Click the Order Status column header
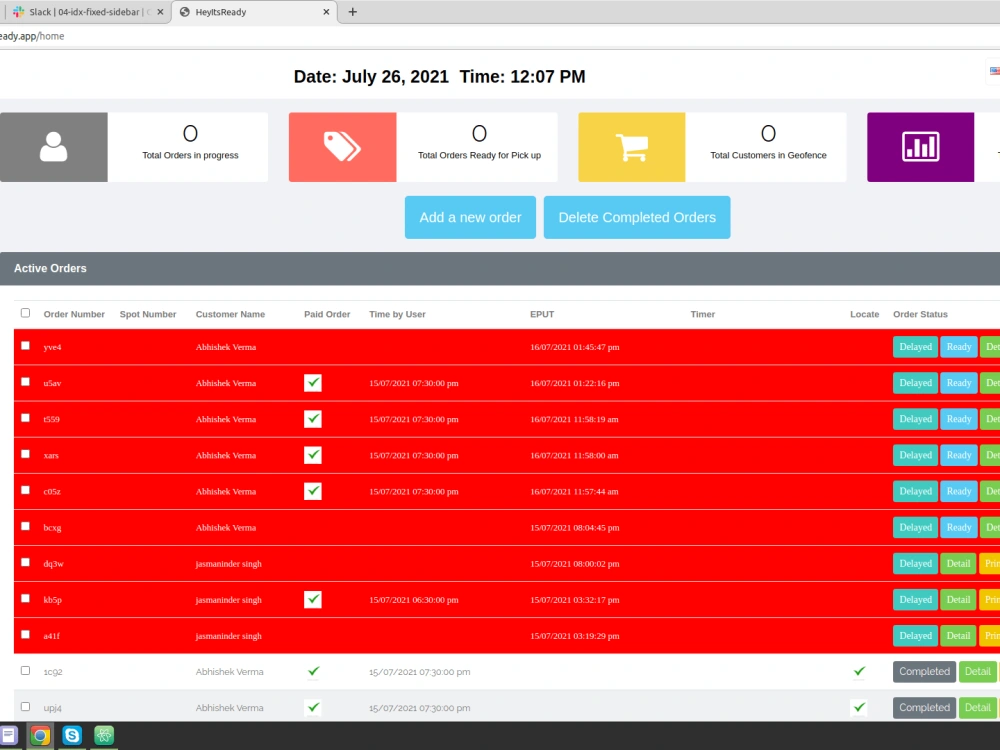1000x750 pixels. (920, 314)
